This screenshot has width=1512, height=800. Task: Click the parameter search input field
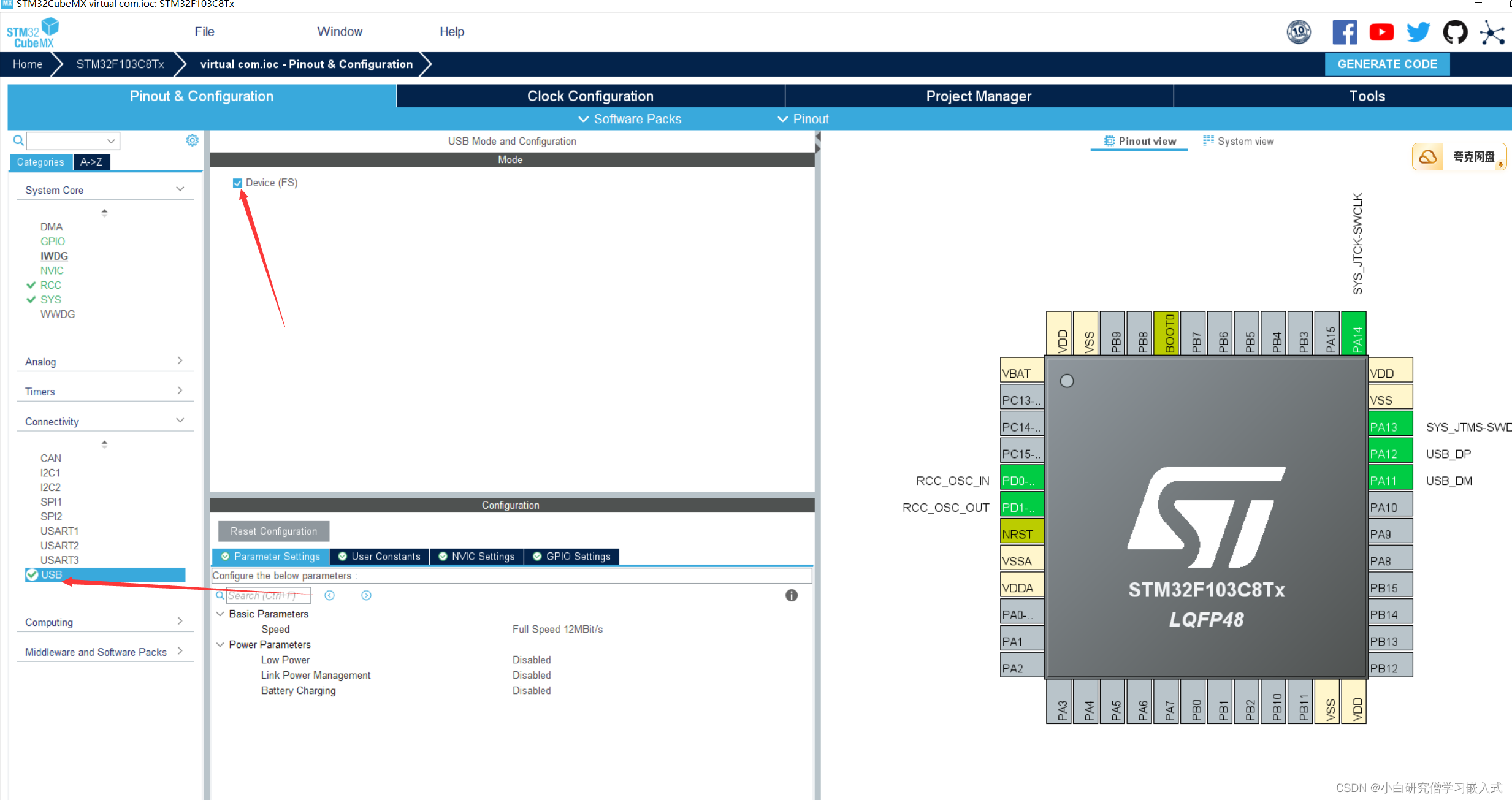pyautogui.click(x=268, y=595)
